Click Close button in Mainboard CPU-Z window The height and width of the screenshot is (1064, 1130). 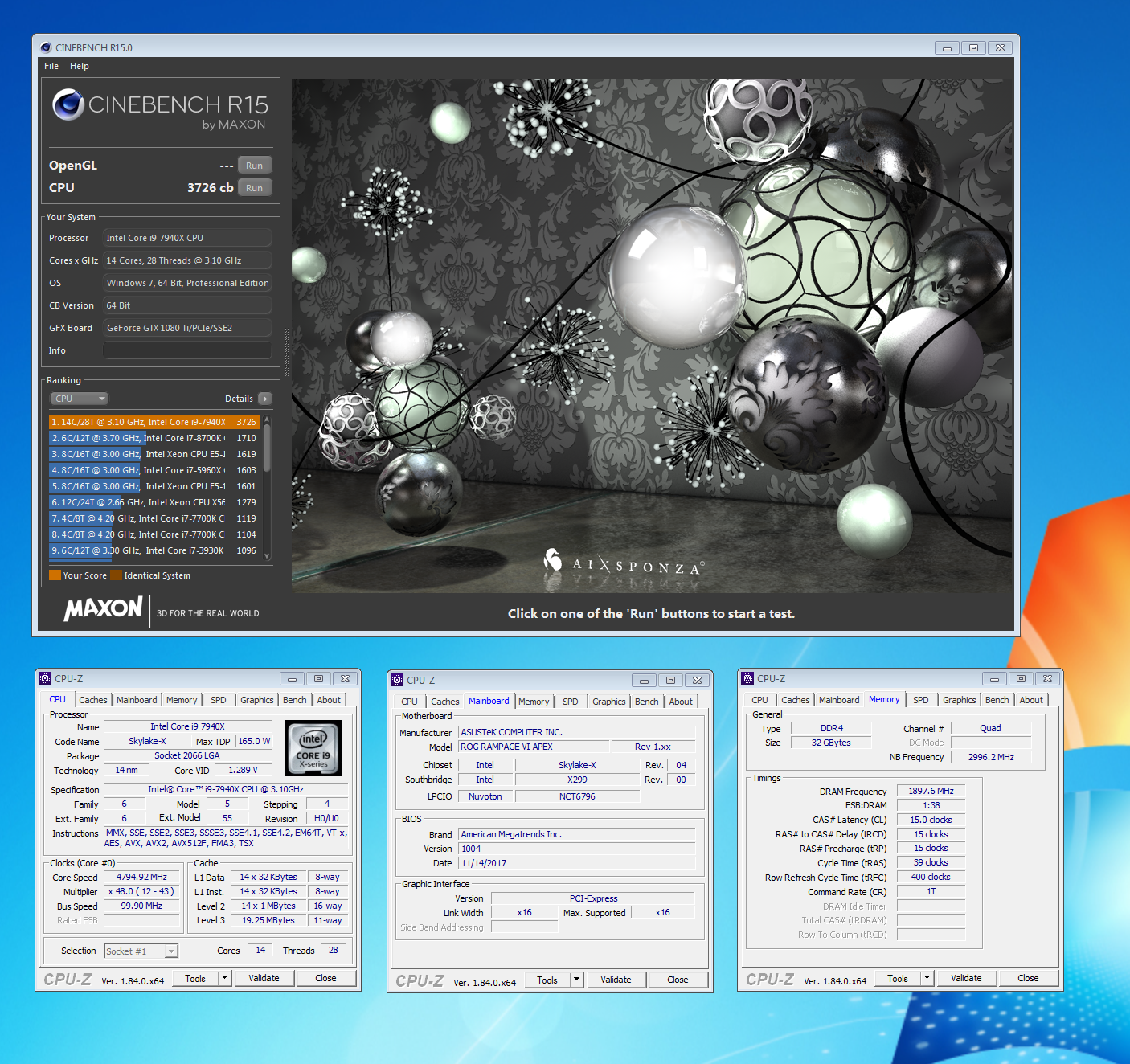678,980
